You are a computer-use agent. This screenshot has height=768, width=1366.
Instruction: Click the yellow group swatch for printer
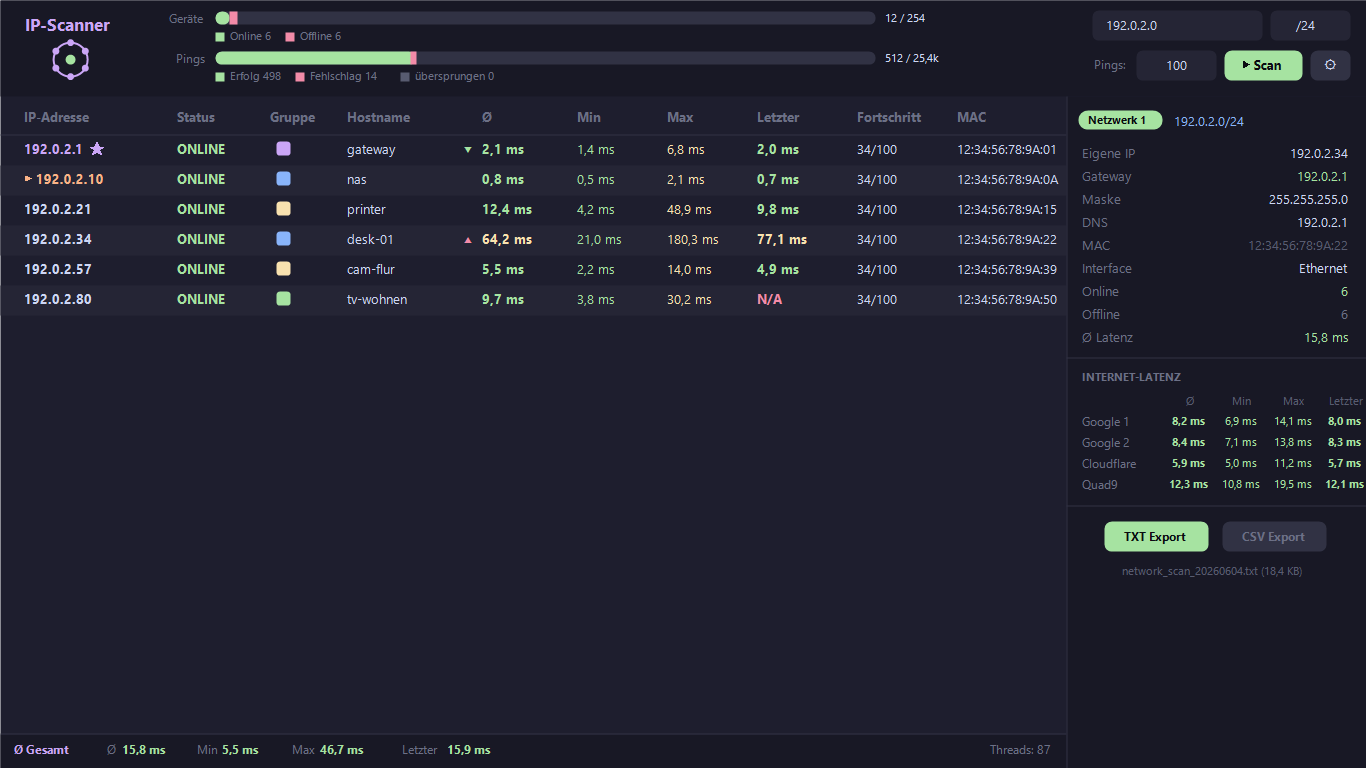[x=284, y=209]
